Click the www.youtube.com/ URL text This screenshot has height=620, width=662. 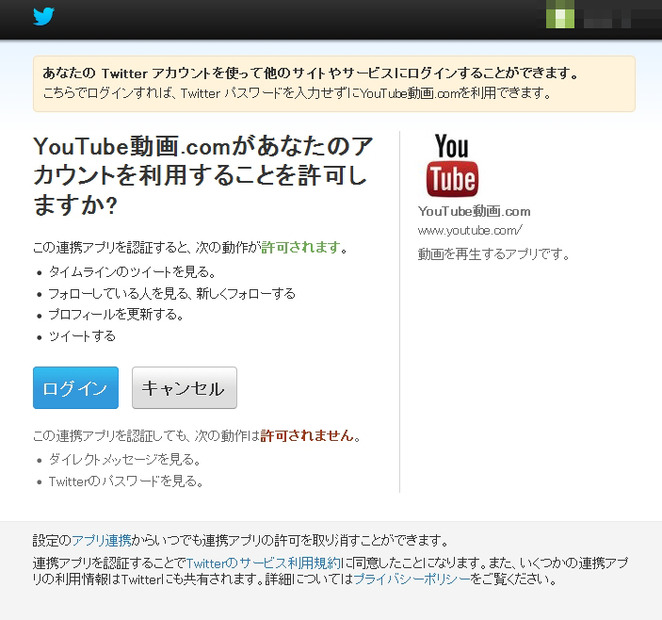click(470, 230)
